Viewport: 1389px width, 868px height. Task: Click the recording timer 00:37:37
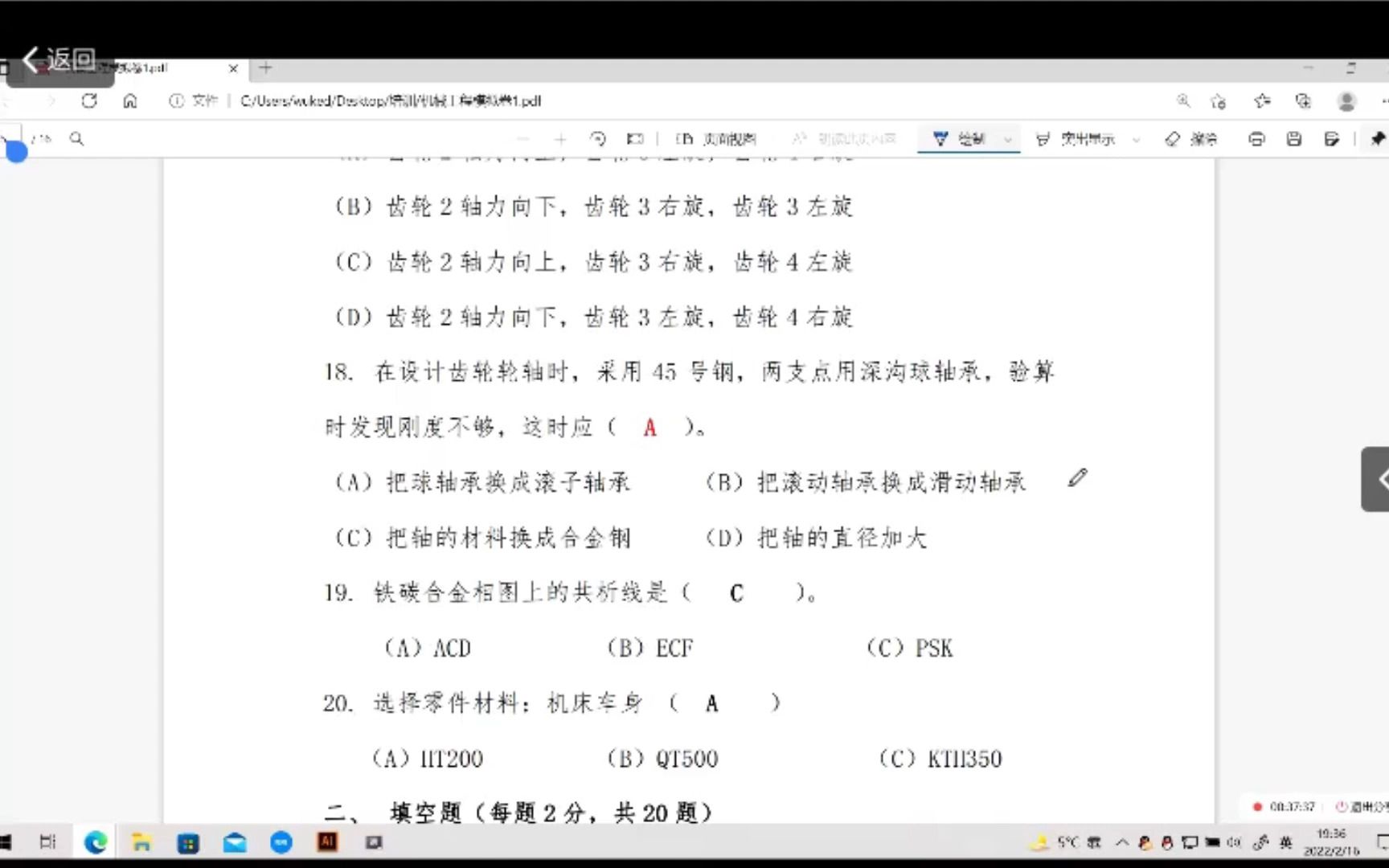[1292, 806]
